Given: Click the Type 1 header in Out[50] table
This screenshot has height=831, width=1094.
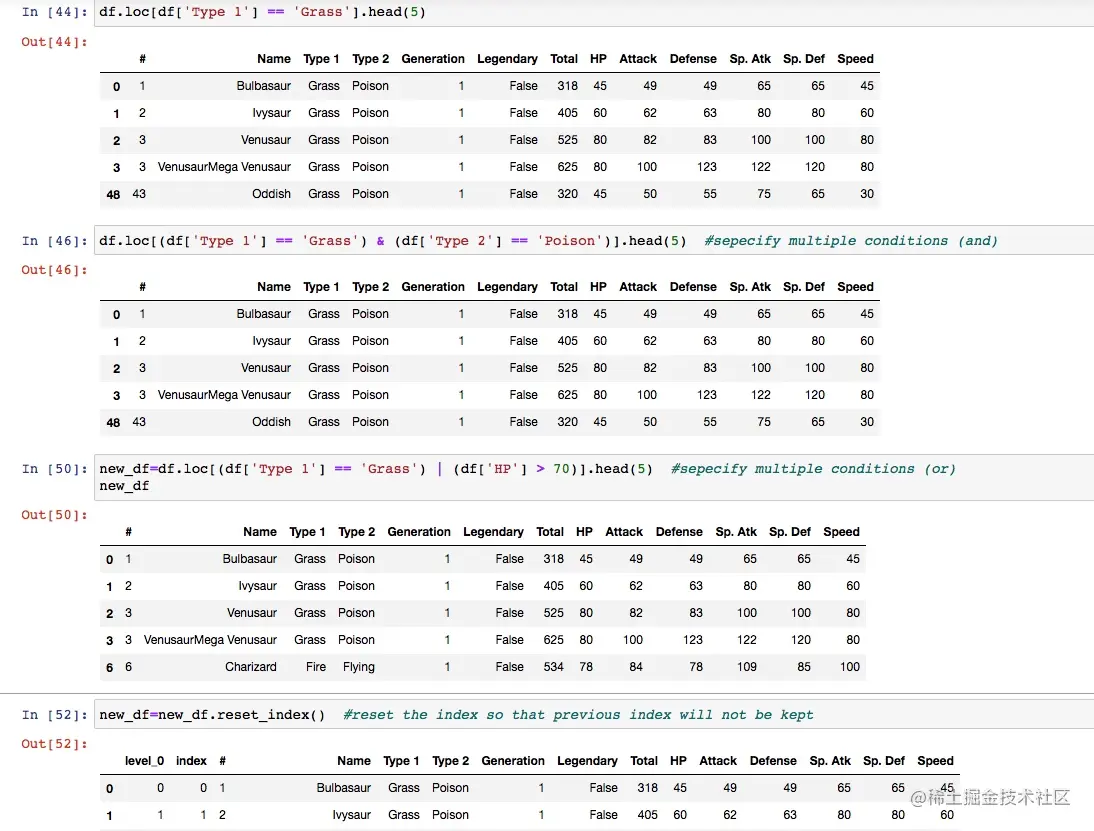Looking at the screenshot, I should point(307,532).
